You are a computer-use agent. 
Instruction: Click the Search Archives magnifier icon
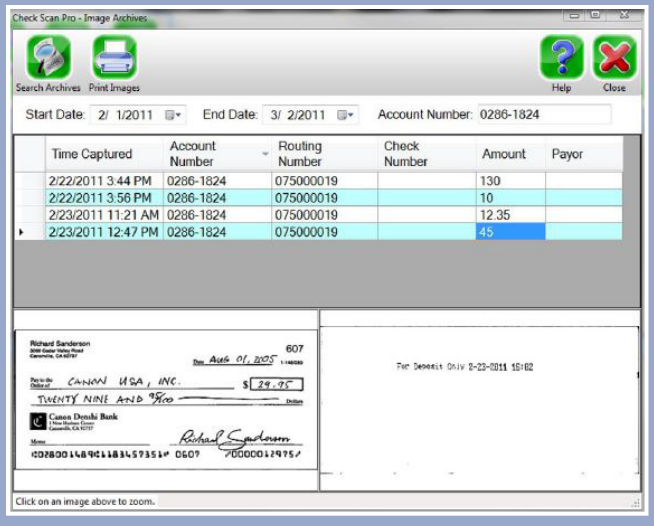(48, 57)
